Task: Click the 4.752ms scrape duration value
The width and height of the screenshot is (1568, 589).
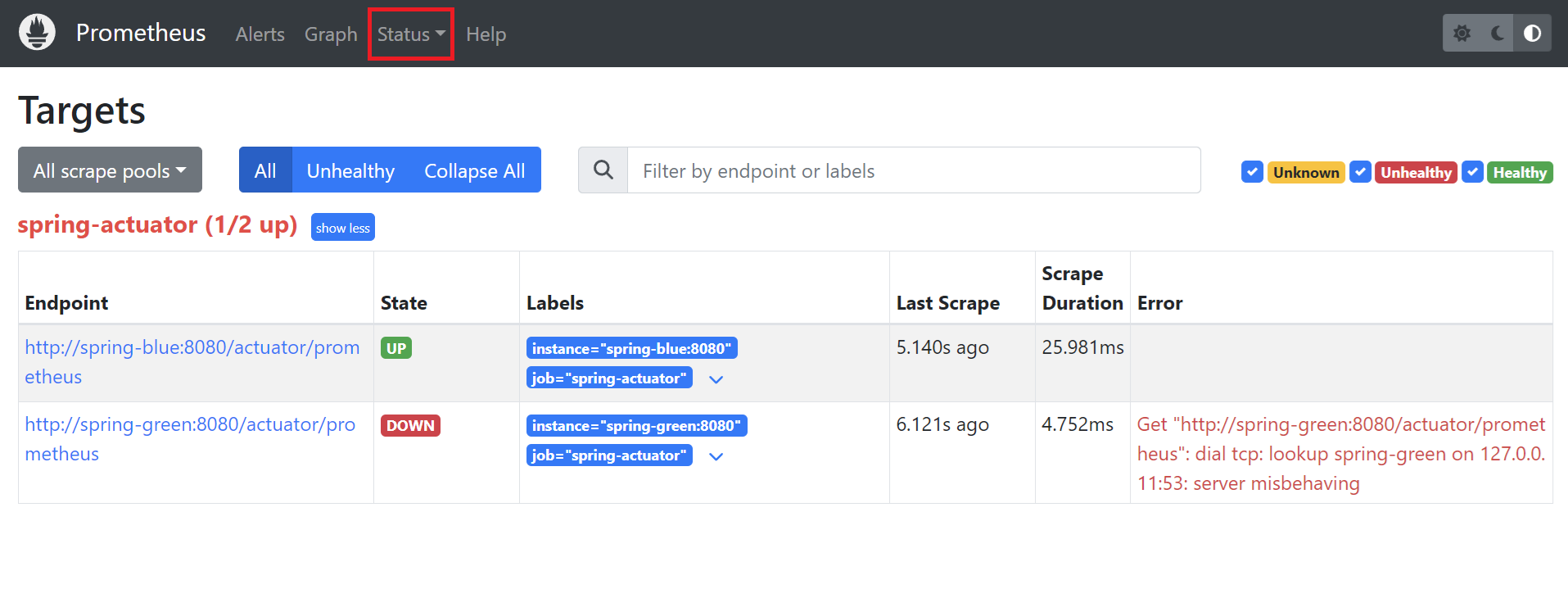Action: pos(1078,424)
